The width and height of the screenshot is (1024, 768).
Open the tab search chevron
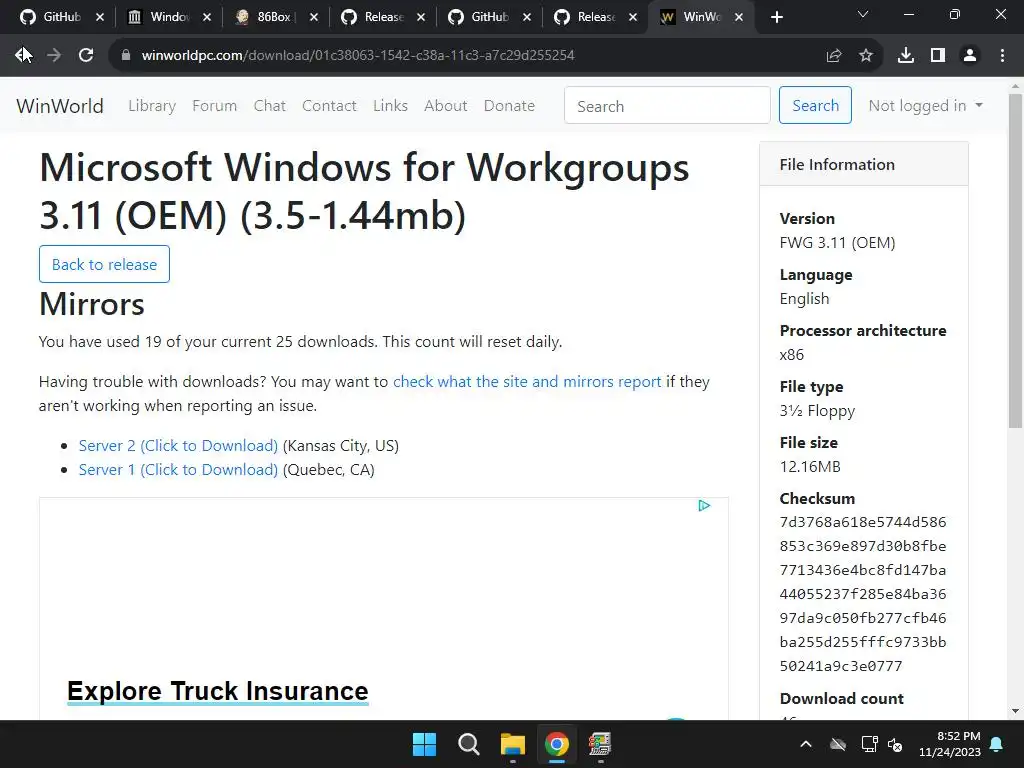coord(863,14)
